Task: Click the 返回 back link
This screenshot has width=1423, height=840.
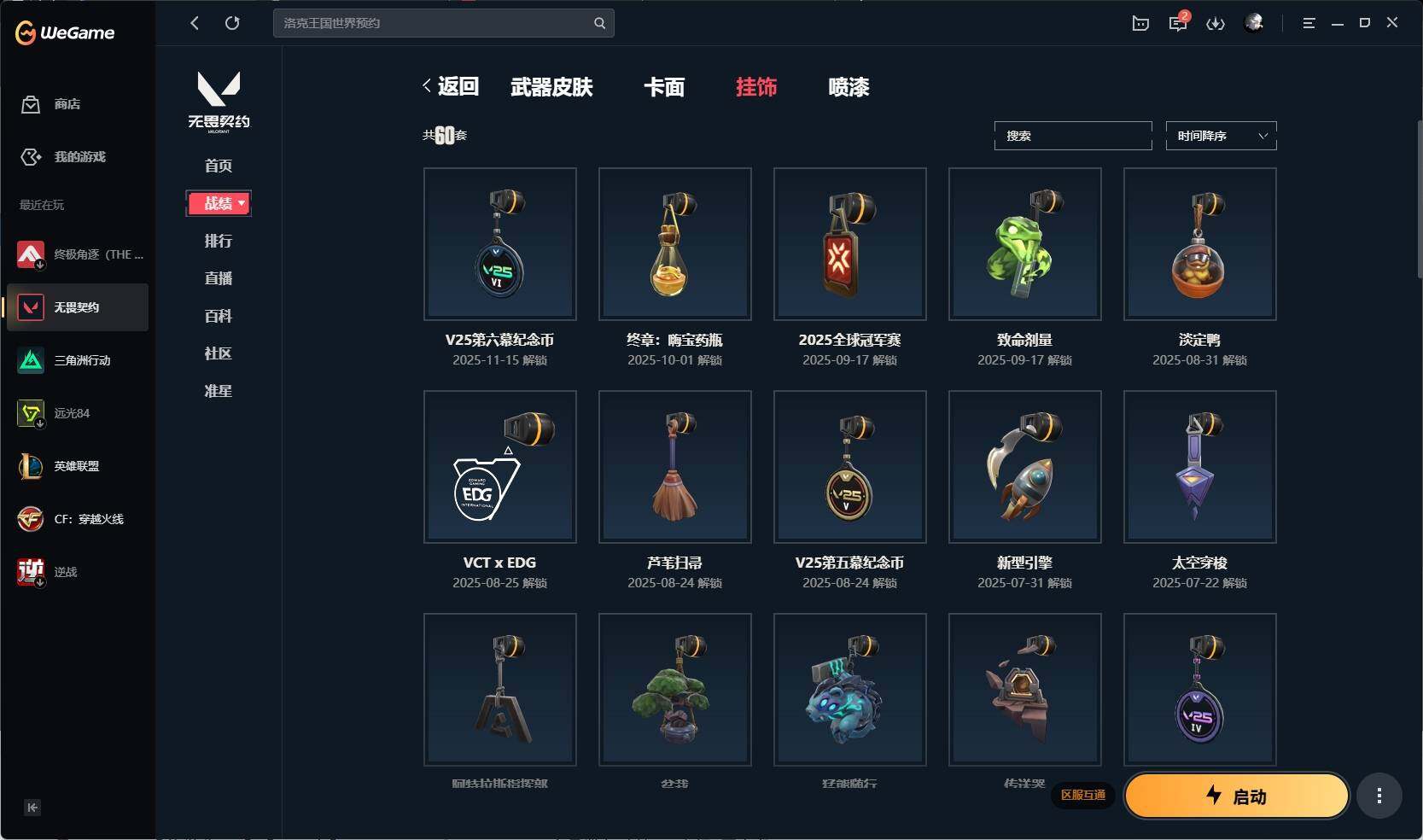Action: (x=451, y=86)
